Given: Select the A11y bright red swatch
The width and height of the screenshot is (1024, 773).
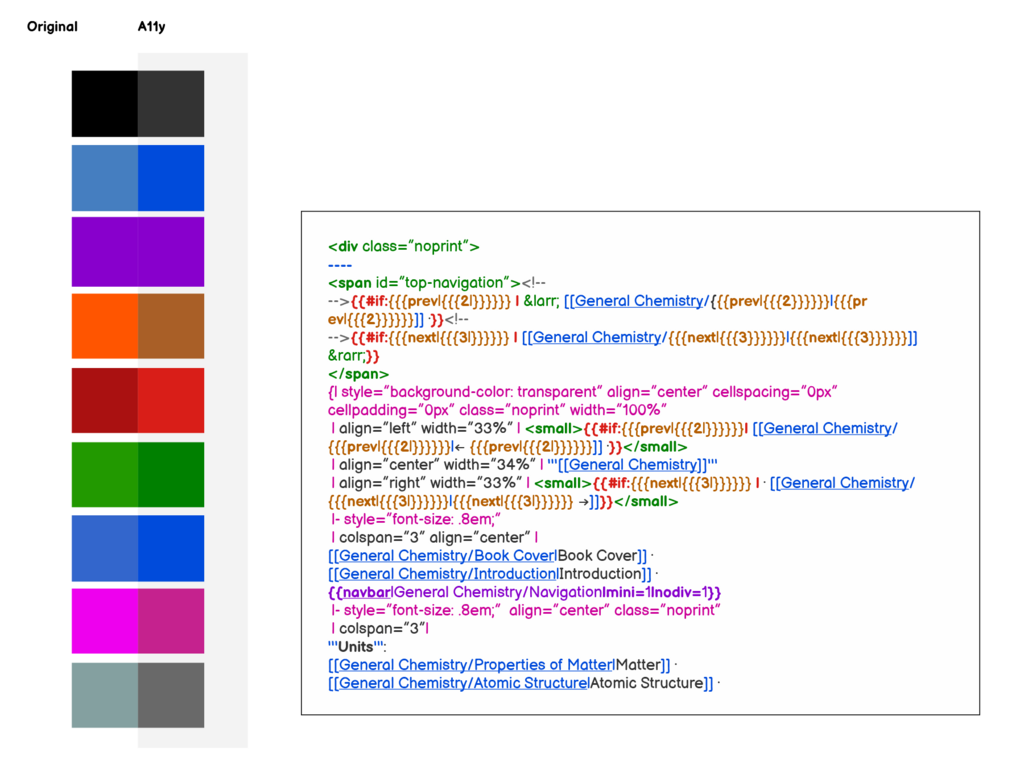Looking at the screenshot, I should coord(171,400).
